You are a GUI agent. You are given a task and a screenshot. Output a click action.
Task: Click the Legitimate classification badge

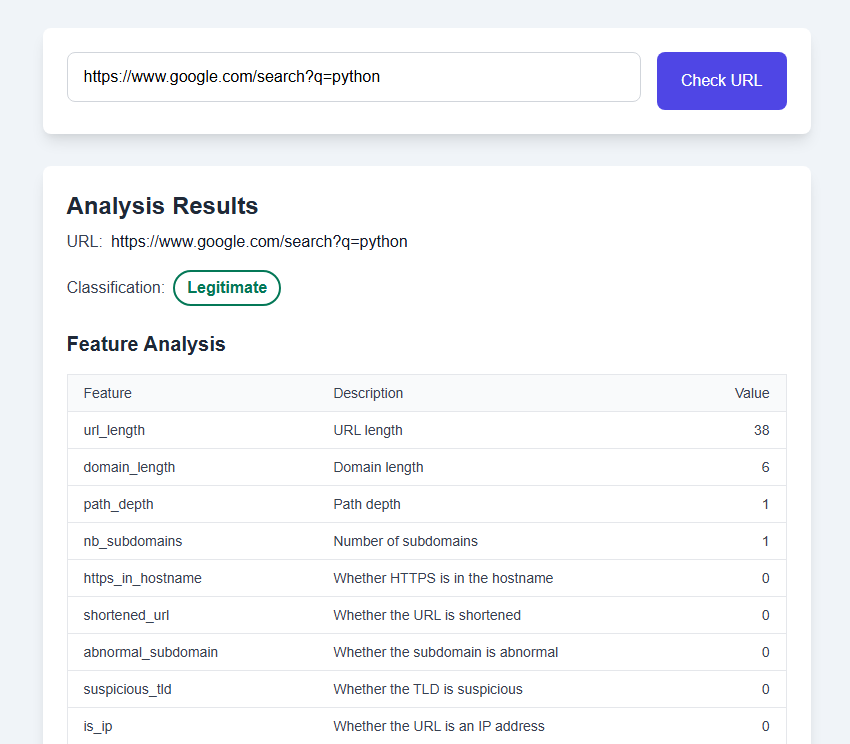[227, 288]
